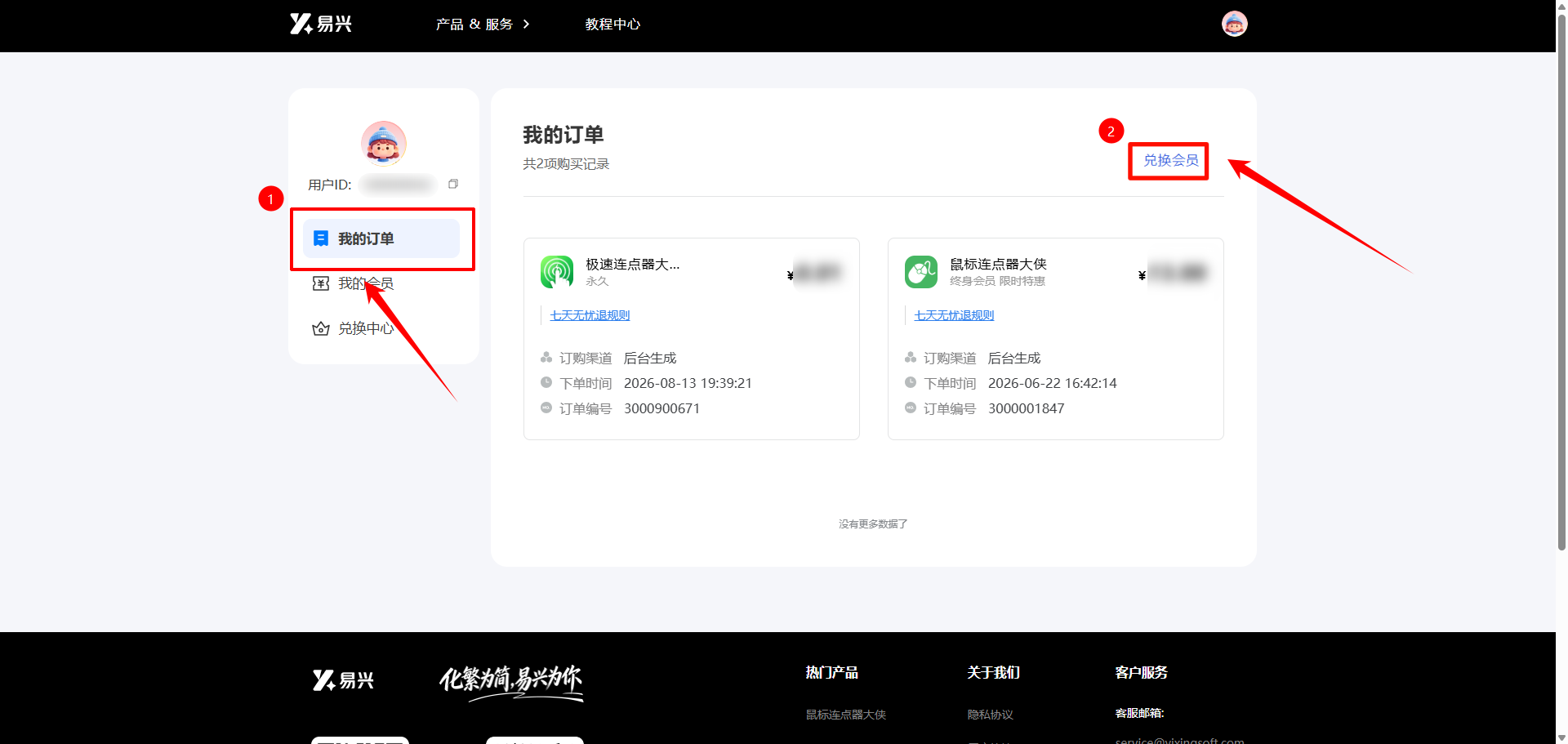Click the clock icon beside 2026-06-22 16:42:14
Screen dimensions: 1568x744
911,382
